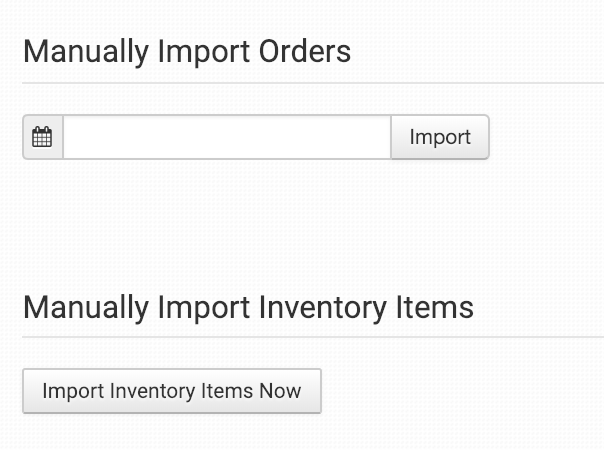This screenshot has height=450, width=604.
Task: Select the Manually Import Orders section title
Action: click(x=187, y=51)
